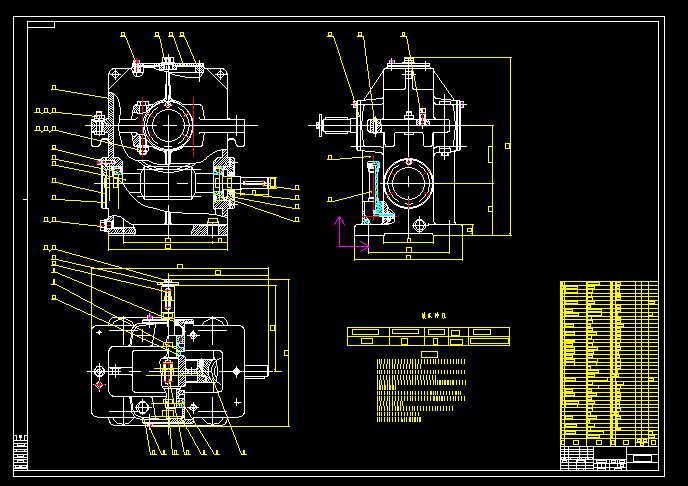Select the parts list table at right

[x=609, y=362]
